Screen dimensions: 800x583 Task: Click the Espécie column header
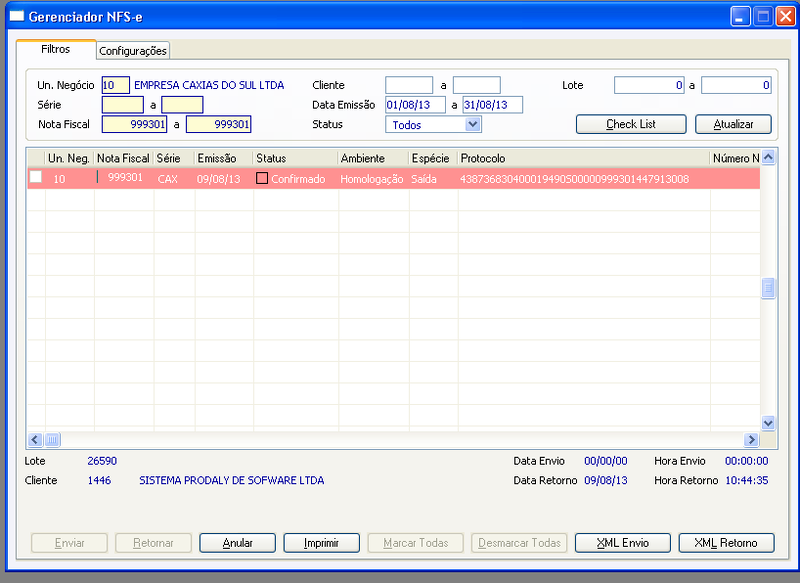(x=433, y=158)
